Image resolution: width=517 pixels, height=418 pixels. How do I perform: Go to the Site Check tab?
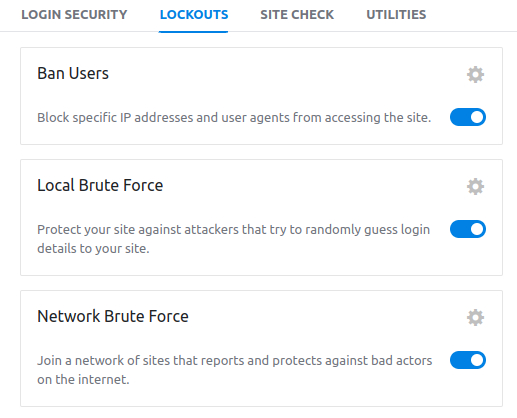tap(297, 15)
